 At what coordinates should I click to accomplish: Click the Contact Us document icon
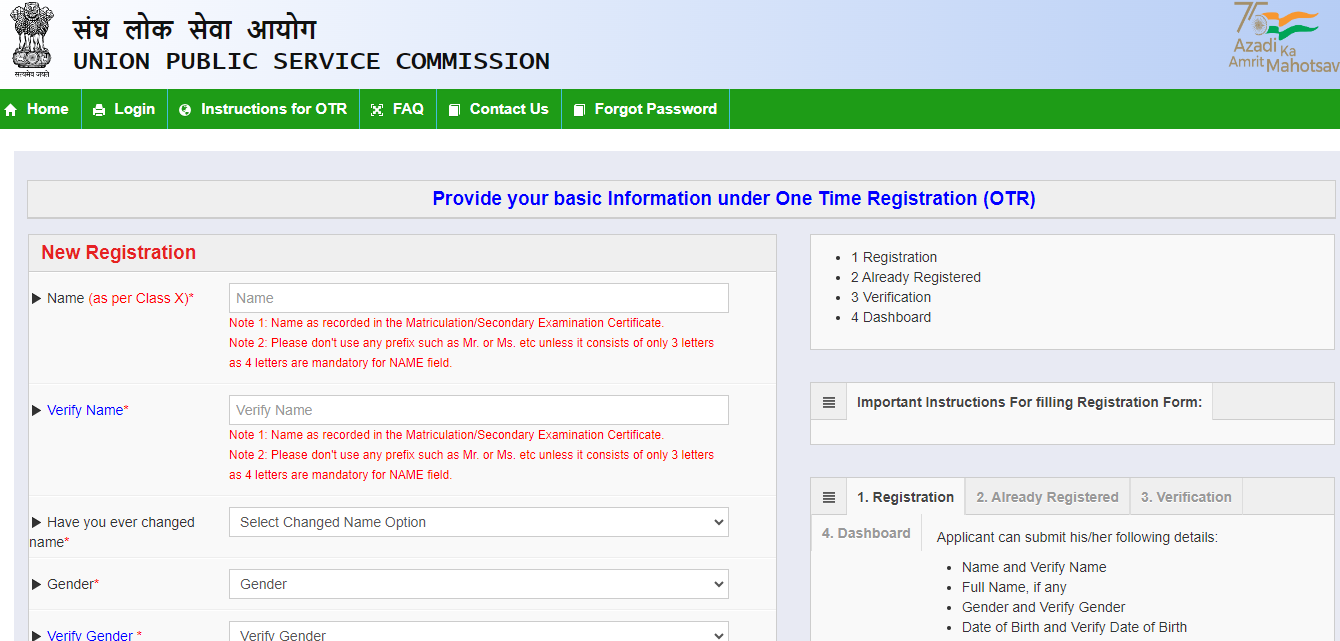pos(455,110)
